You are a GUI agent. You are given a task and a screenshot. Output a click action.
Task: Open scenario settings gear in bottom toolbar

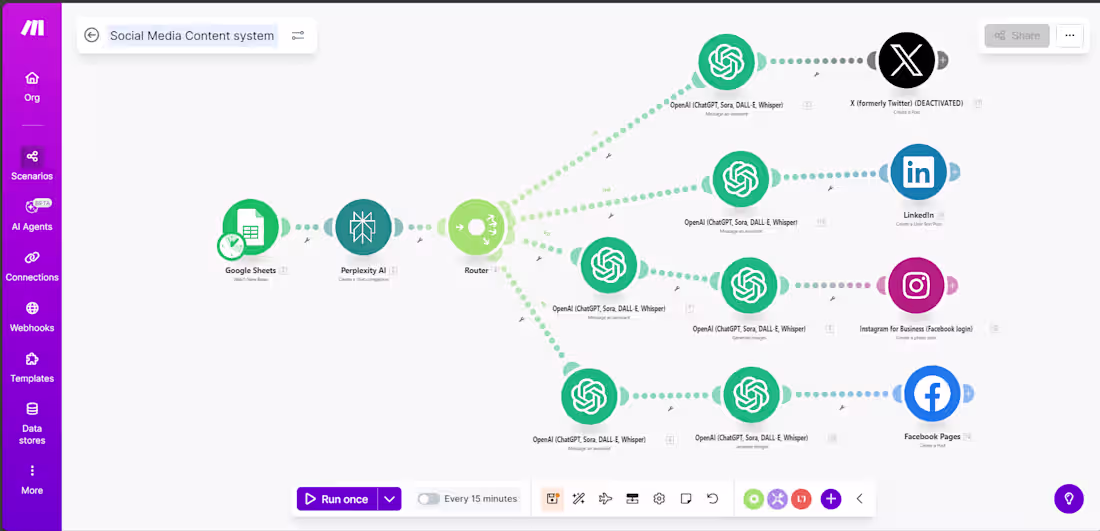[x=659, y=499]
